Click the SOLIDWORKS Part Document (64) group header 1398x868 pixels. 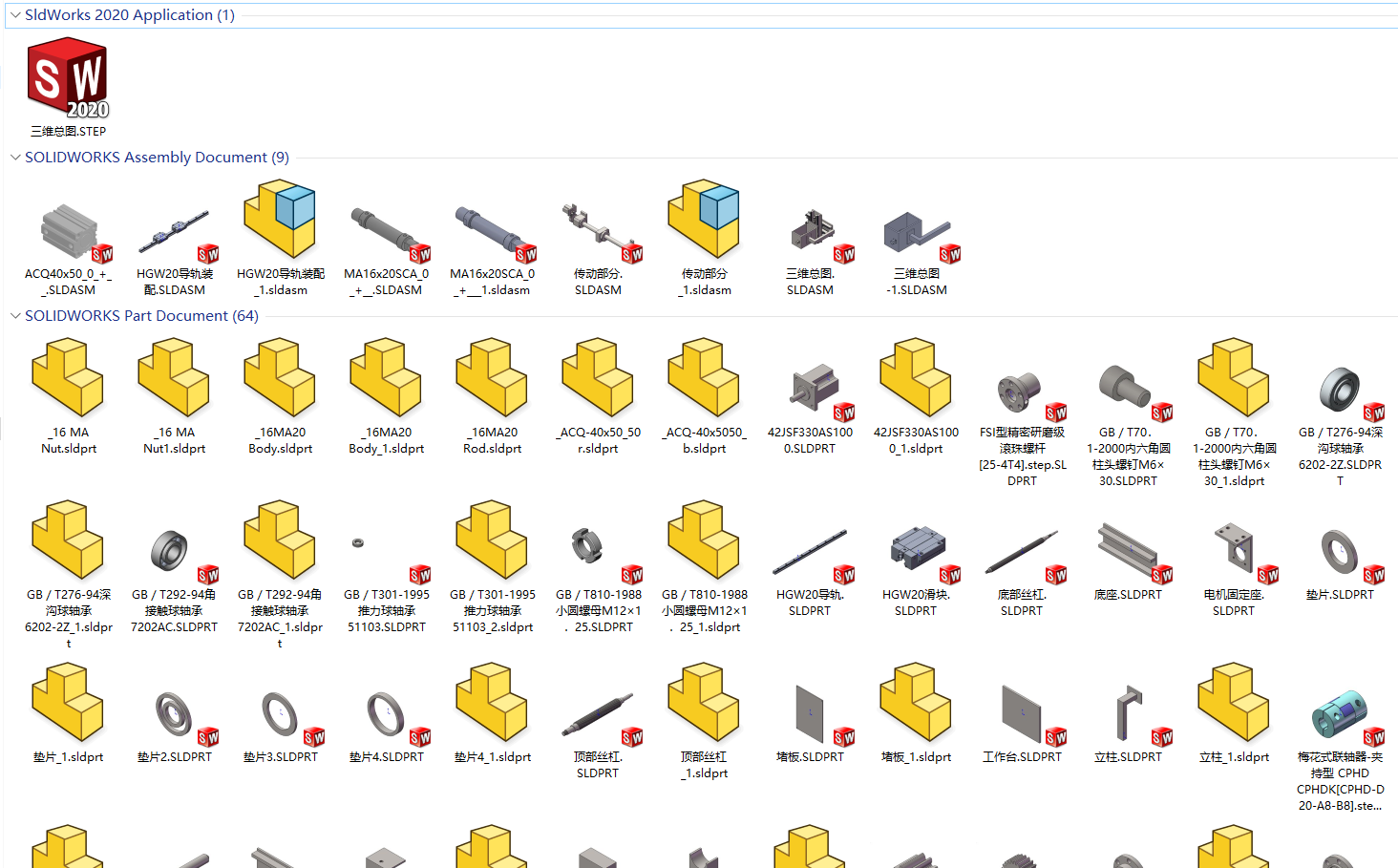(x=141, y=316)
